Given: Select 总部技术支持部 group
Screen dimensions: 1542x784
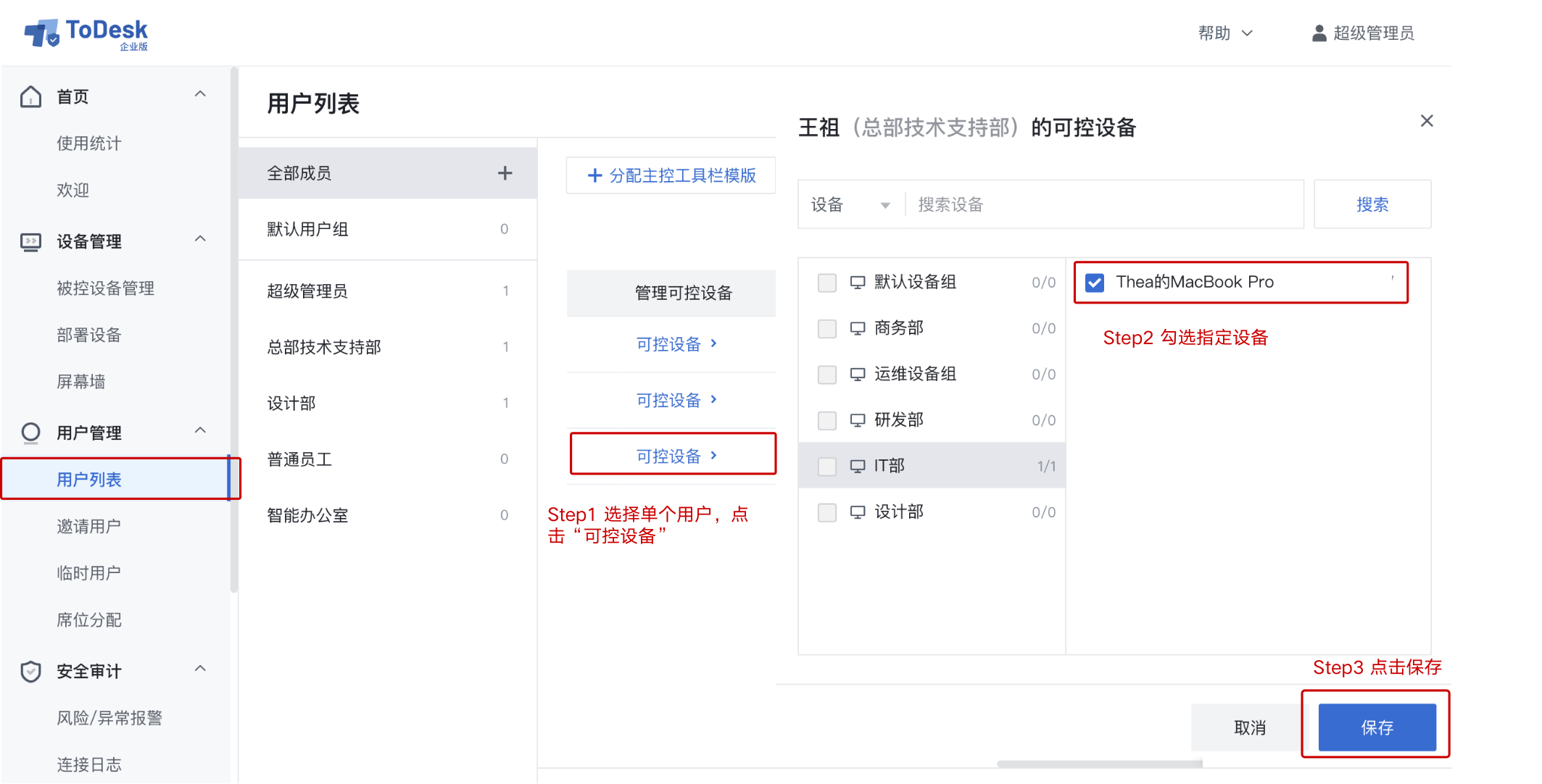Looking at the screenshot, I should [x=388, y=347].
